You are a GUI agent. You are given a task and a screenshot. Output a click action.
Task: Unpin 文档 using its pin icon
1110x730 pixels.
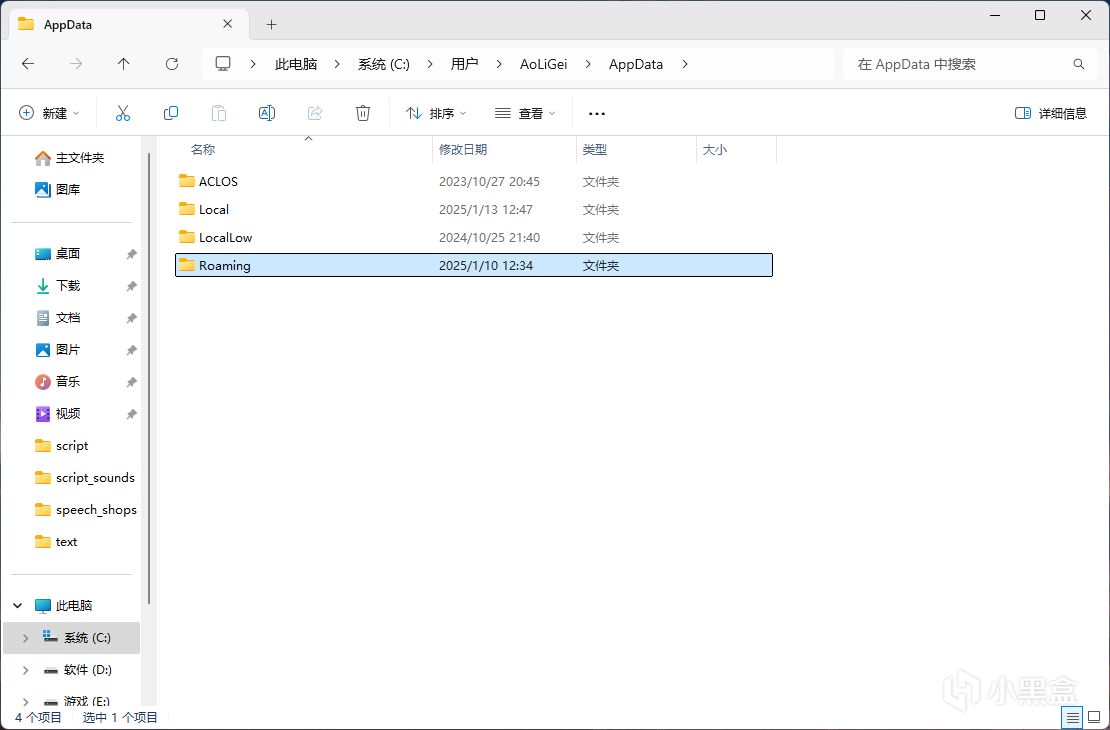pyautogui.click(x=131, y=318)
